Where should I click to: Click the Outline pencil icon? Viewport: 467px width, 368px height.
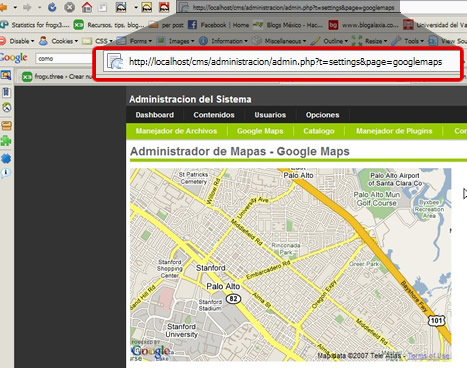pos(315,41)
